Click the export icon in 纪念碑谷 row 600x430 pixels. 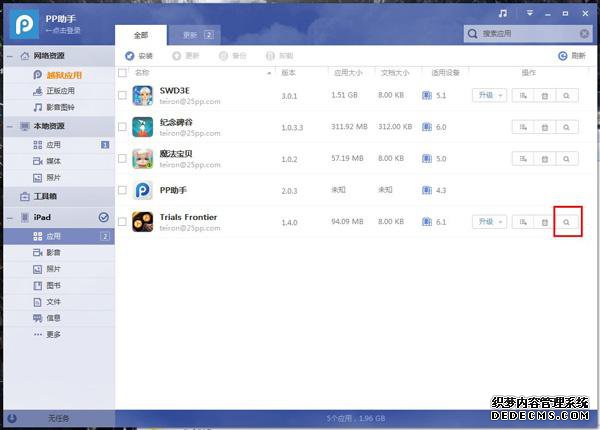523,127
